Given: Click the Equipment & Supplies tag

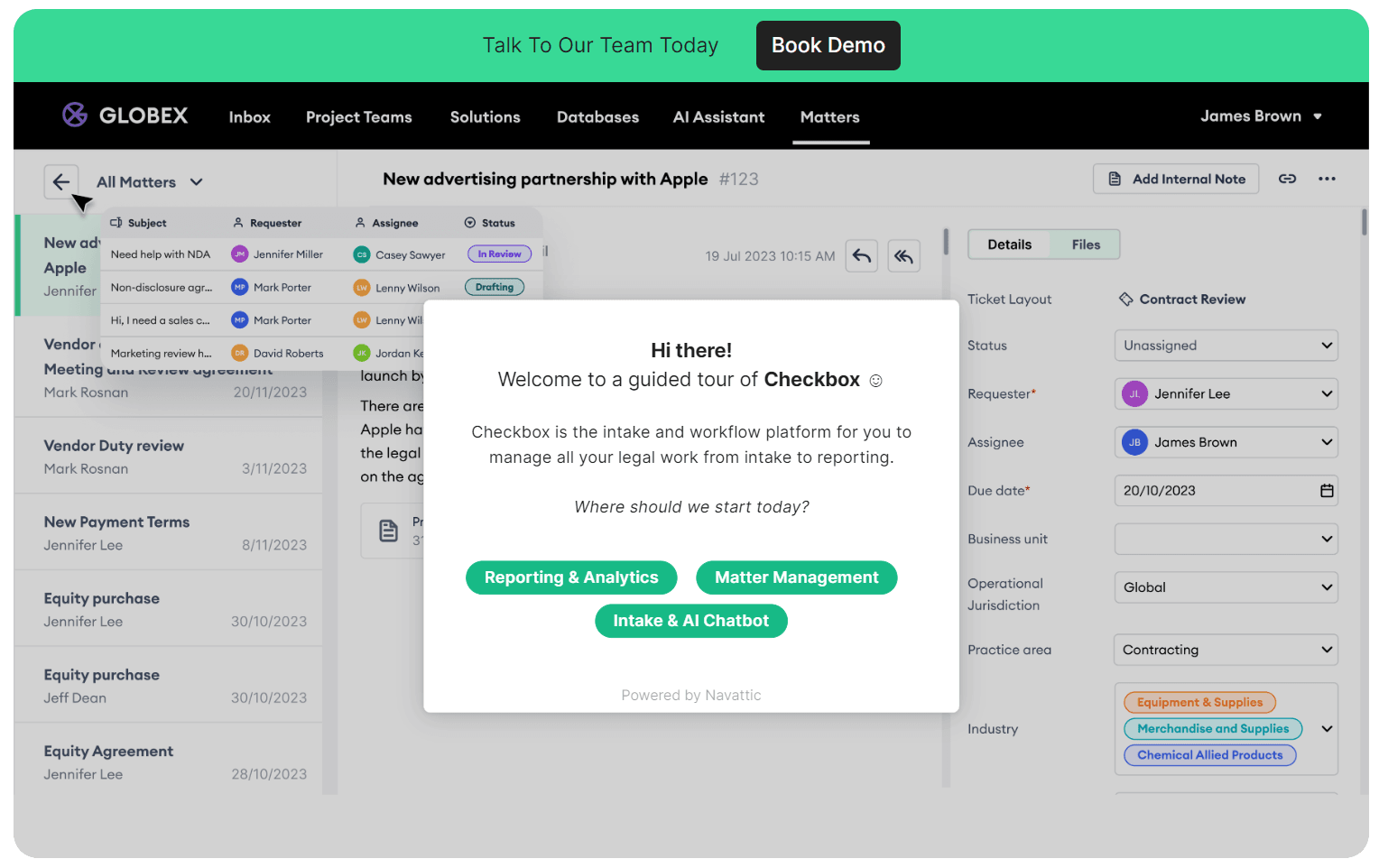Looking at the screenshot, I should click(1199, 702).
